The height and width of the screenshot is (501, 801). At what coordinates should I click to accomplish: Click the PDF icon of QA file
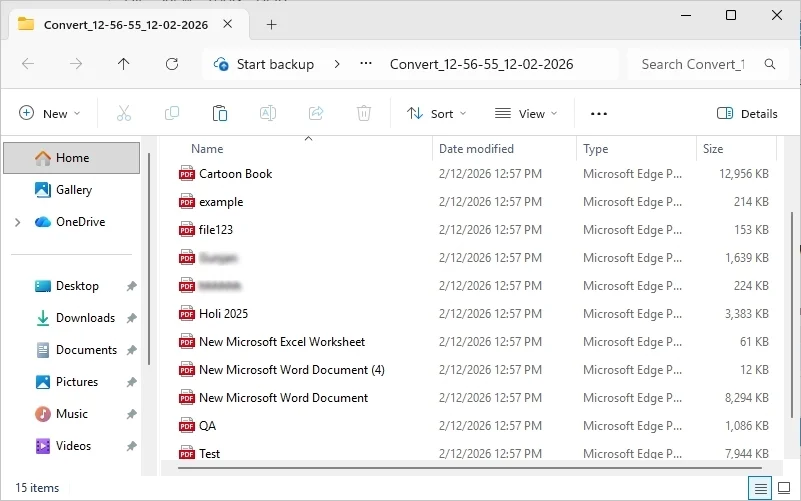[187, 425]
